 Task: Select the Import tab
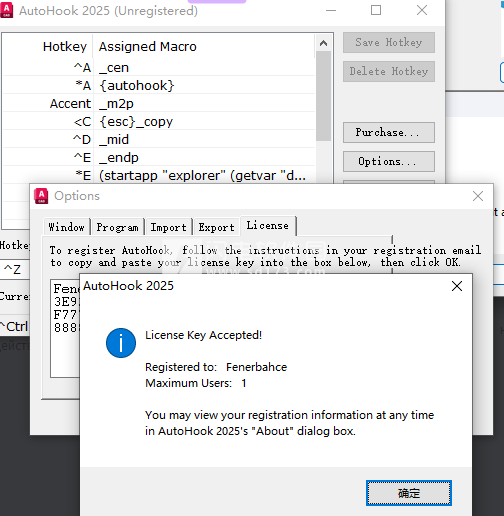(x=168, y=227)
